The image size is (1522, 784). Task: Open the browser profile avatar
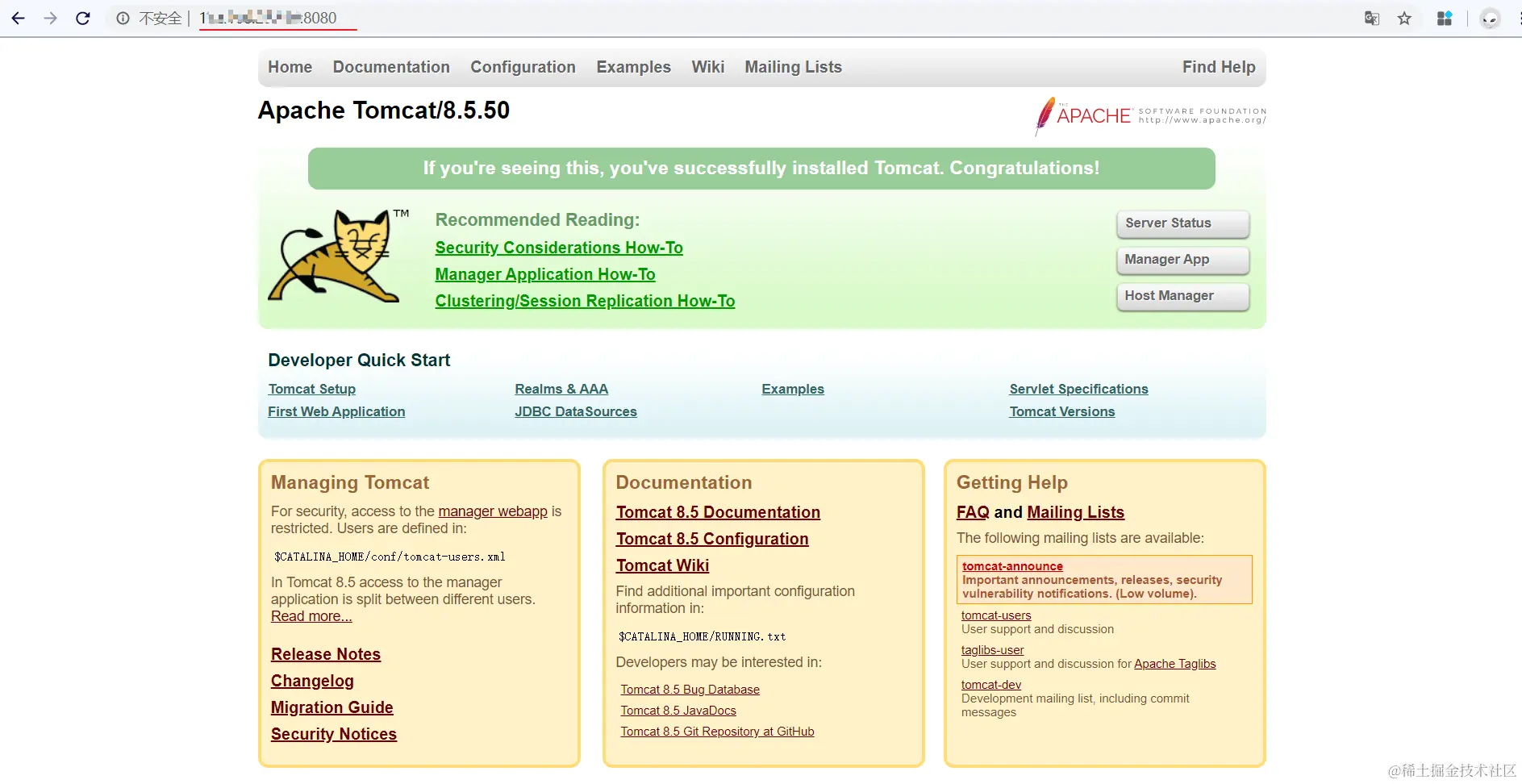point(1490,18)
